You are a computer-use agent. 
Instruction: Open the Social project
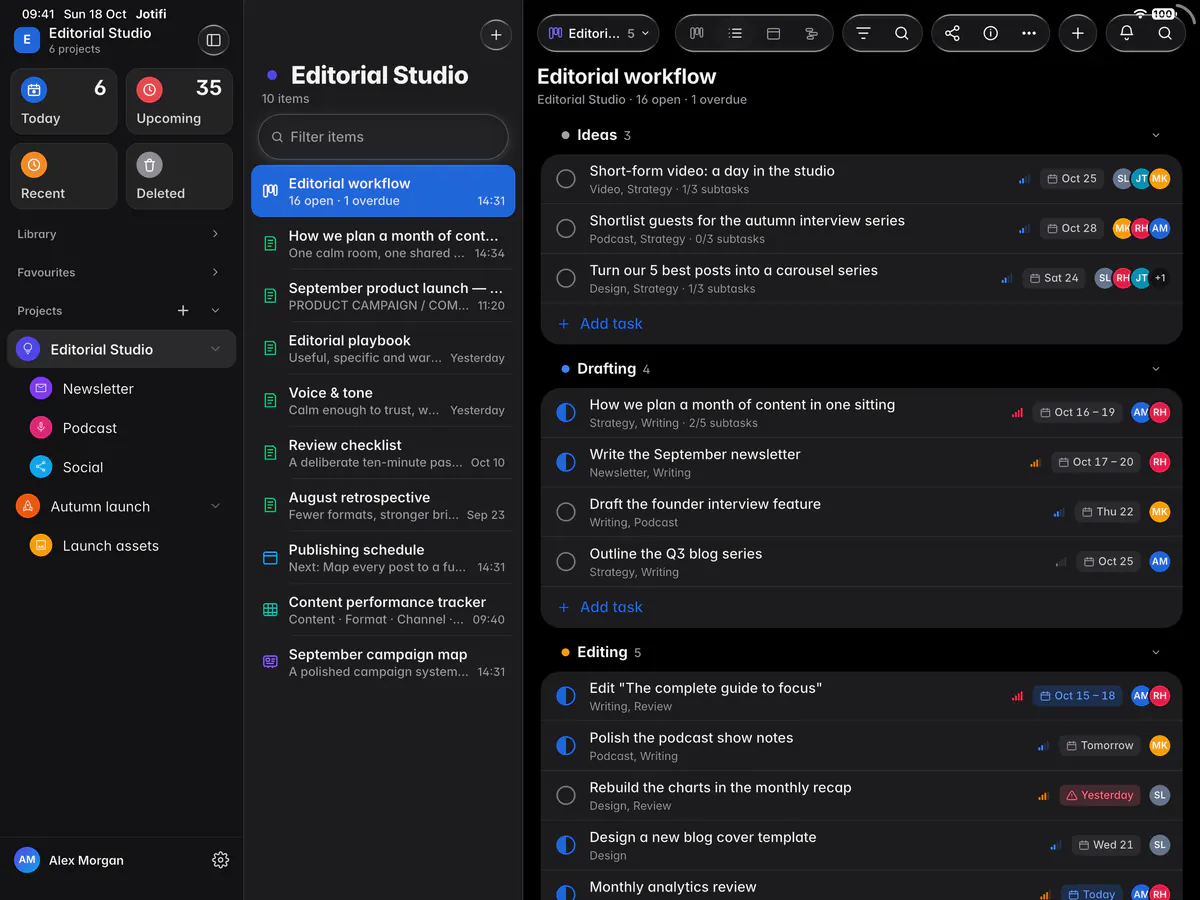point(121,467)
